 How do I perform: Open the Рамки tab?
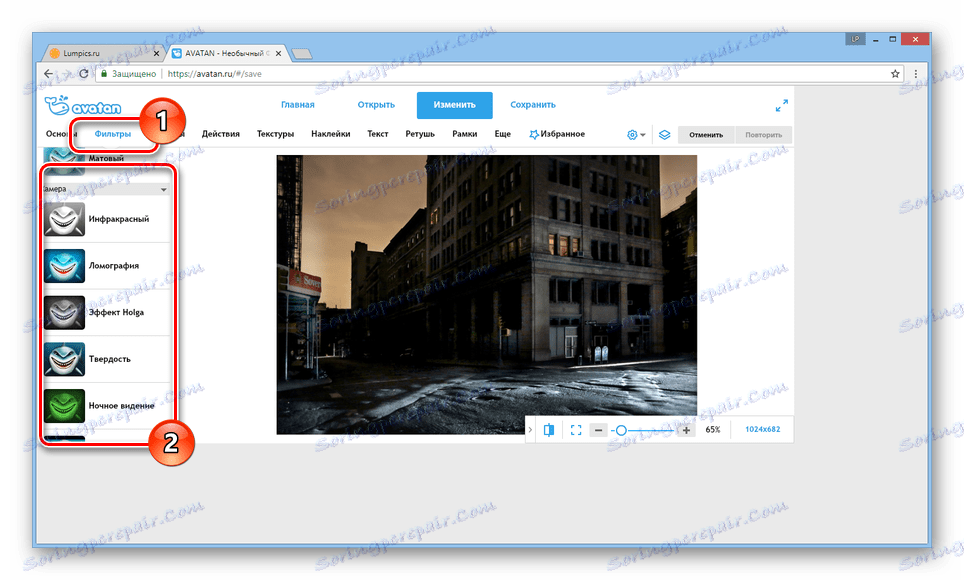click(464, 134)
